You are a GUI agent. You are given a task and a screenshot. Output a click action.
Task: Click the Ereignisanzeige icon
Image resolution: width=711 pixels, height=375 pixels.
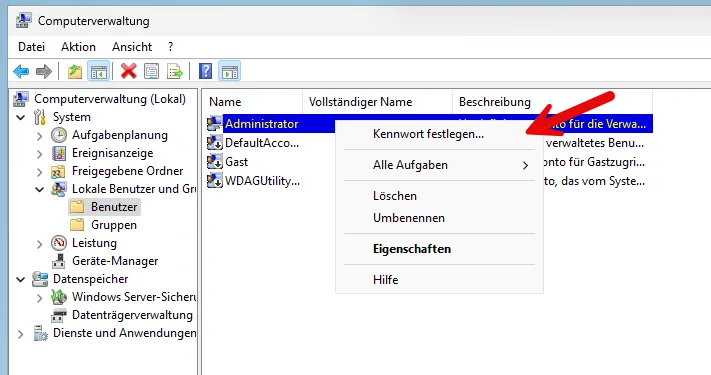[x=59, y=153]
